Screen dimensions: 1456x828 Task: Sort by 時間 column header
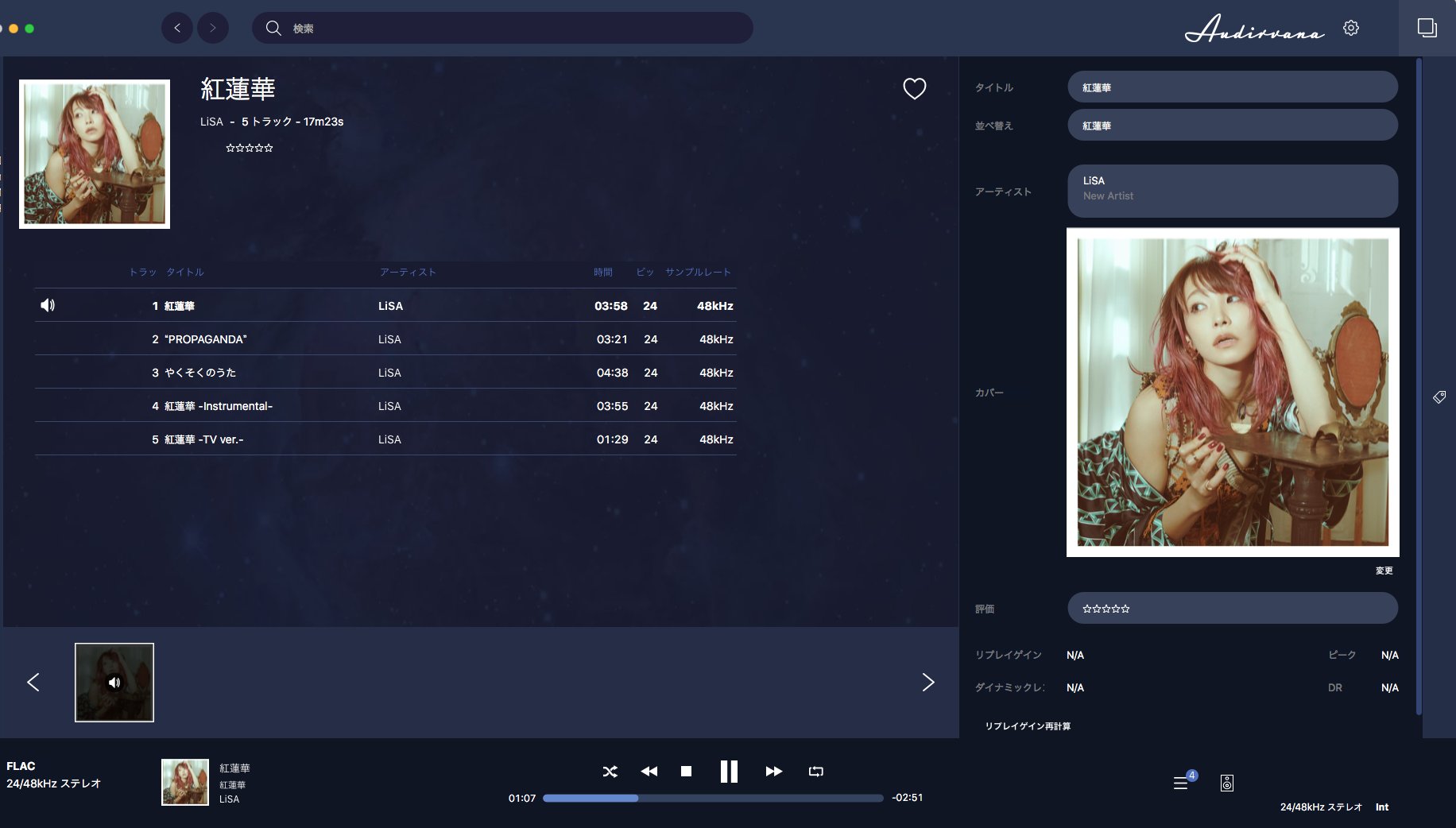coord(603,272)
